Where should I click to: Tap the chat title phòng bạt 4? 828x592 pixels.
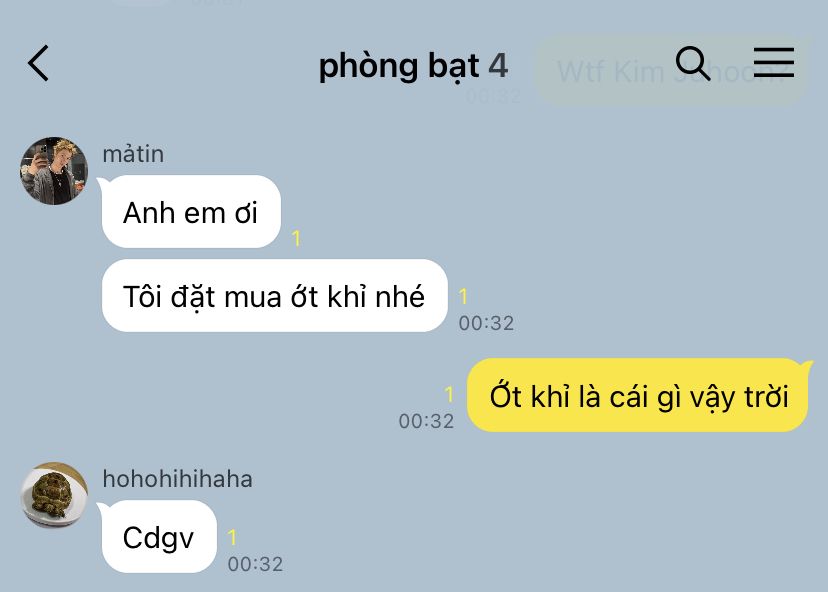point(413,67)
